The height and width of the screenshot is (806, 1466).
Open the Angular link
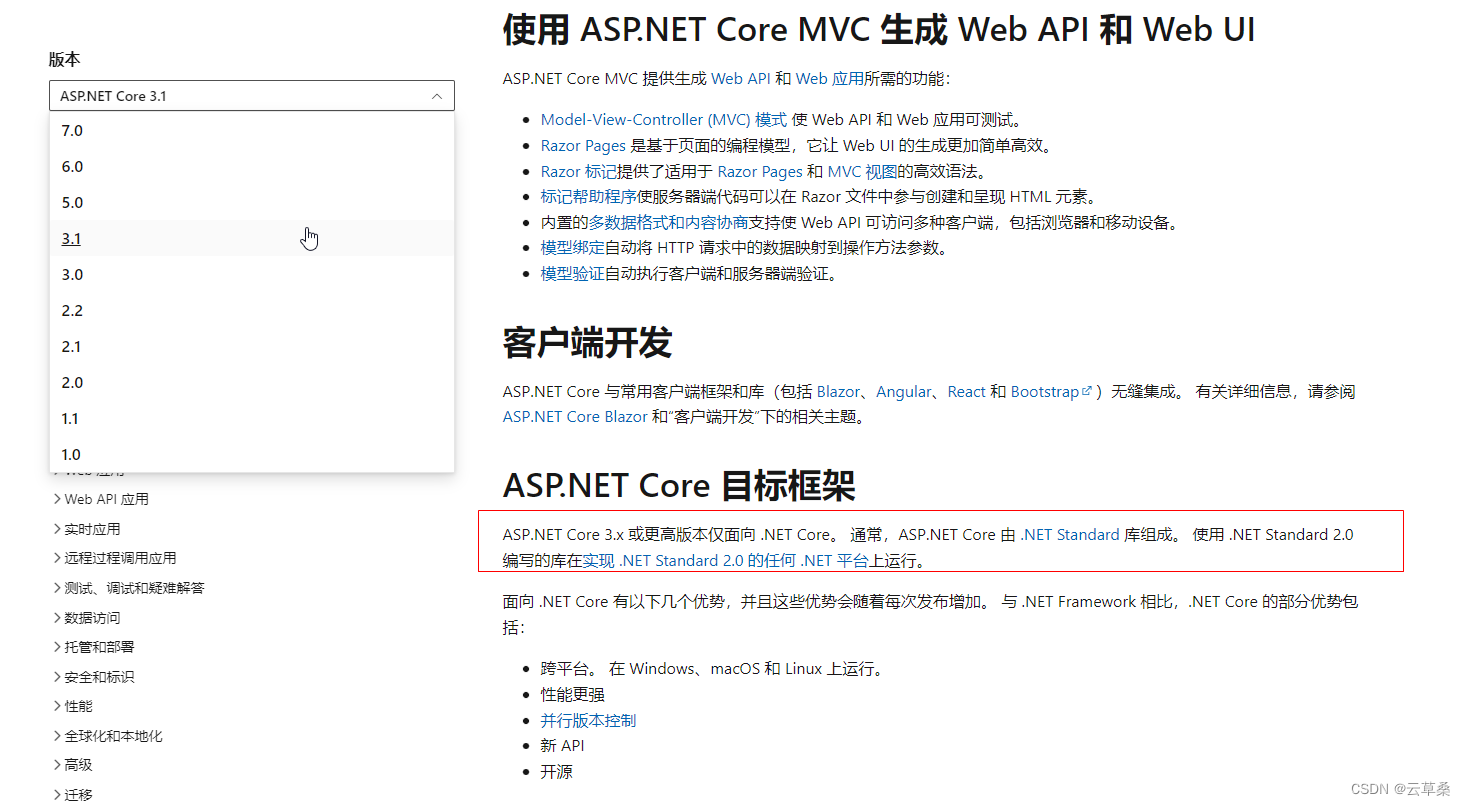[903, 392]
